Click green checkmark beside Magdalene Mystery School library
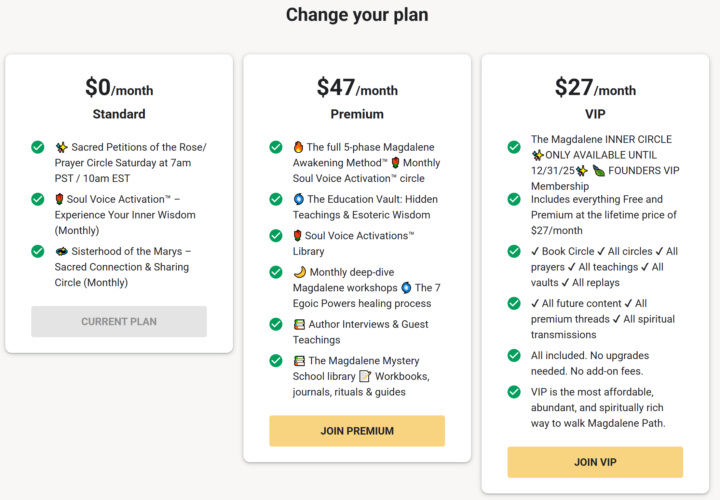The width and height of the screenshot is (720, 500). point(276,360)
